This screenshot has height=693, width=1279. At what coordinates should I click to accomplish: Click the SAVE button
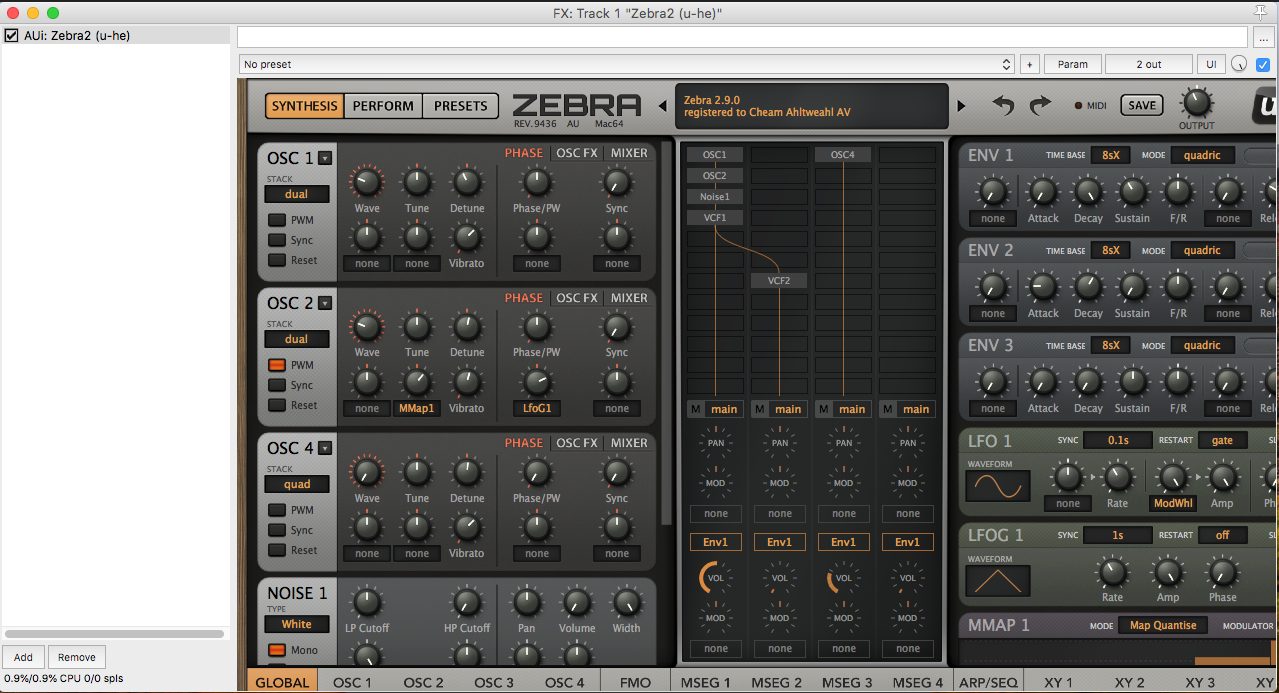tap(1140, 105)
